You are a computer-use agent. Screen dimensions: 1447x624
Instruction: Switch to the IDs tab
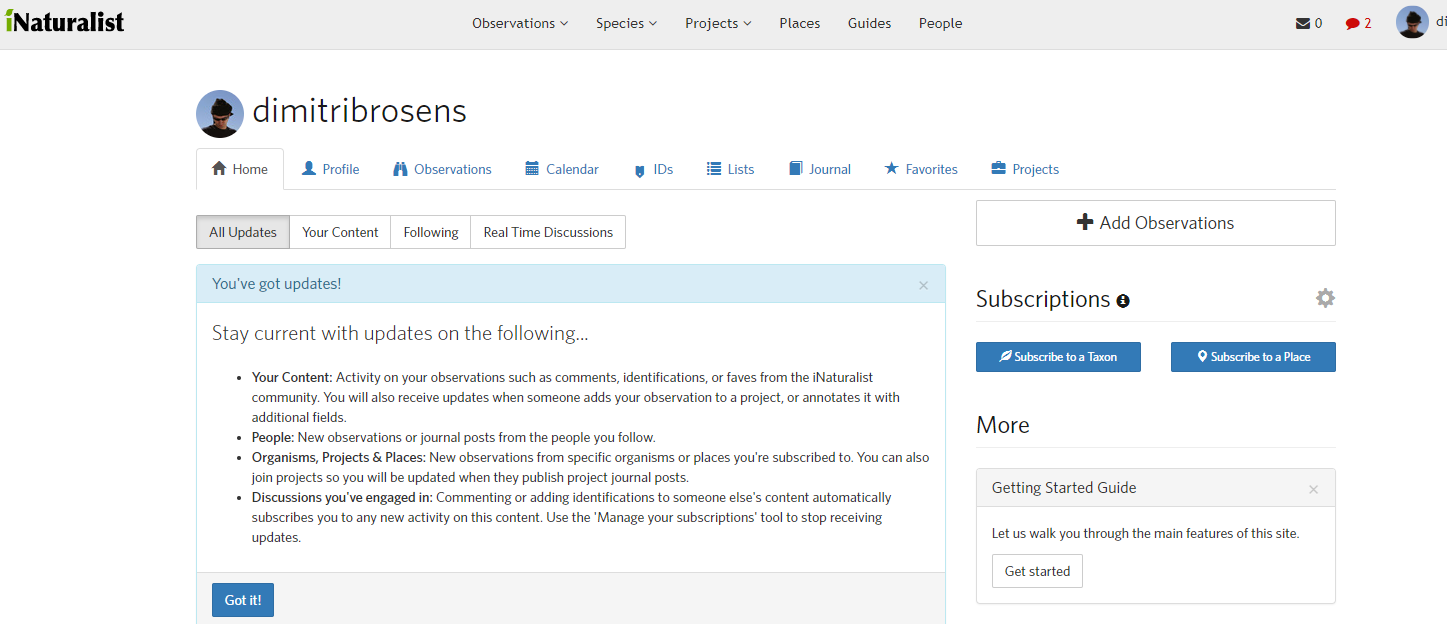(654, 169)
